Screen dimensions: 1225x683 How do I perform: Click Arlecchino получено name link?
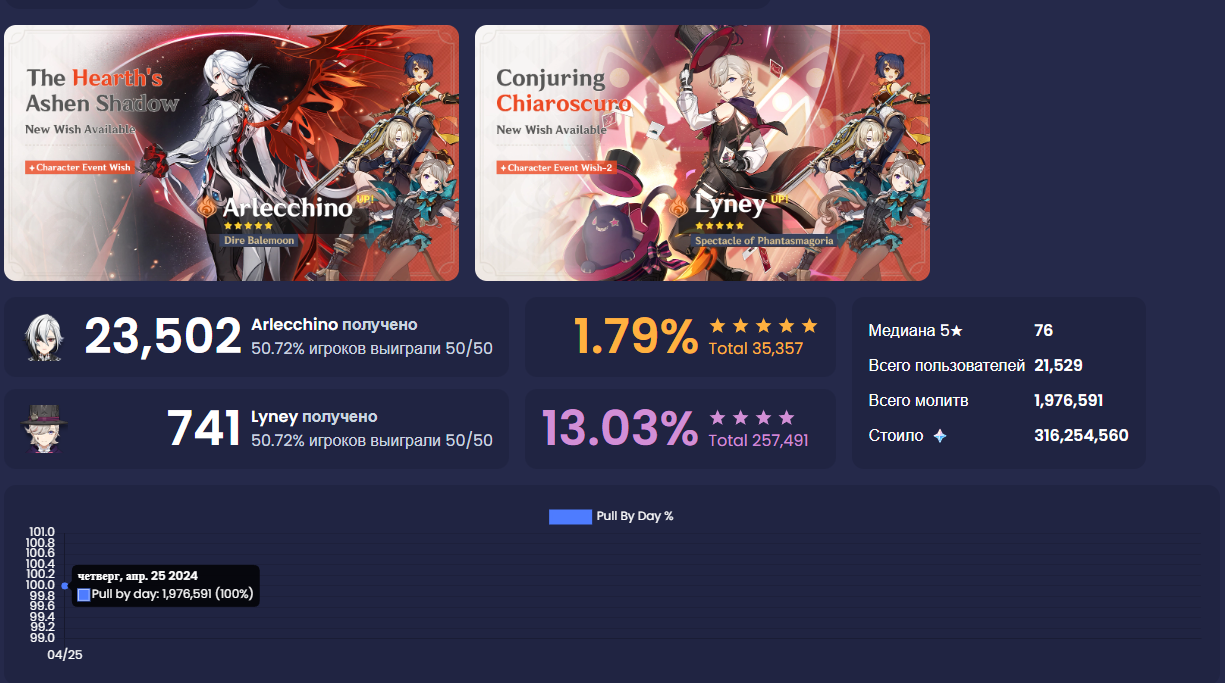[334, 325]
